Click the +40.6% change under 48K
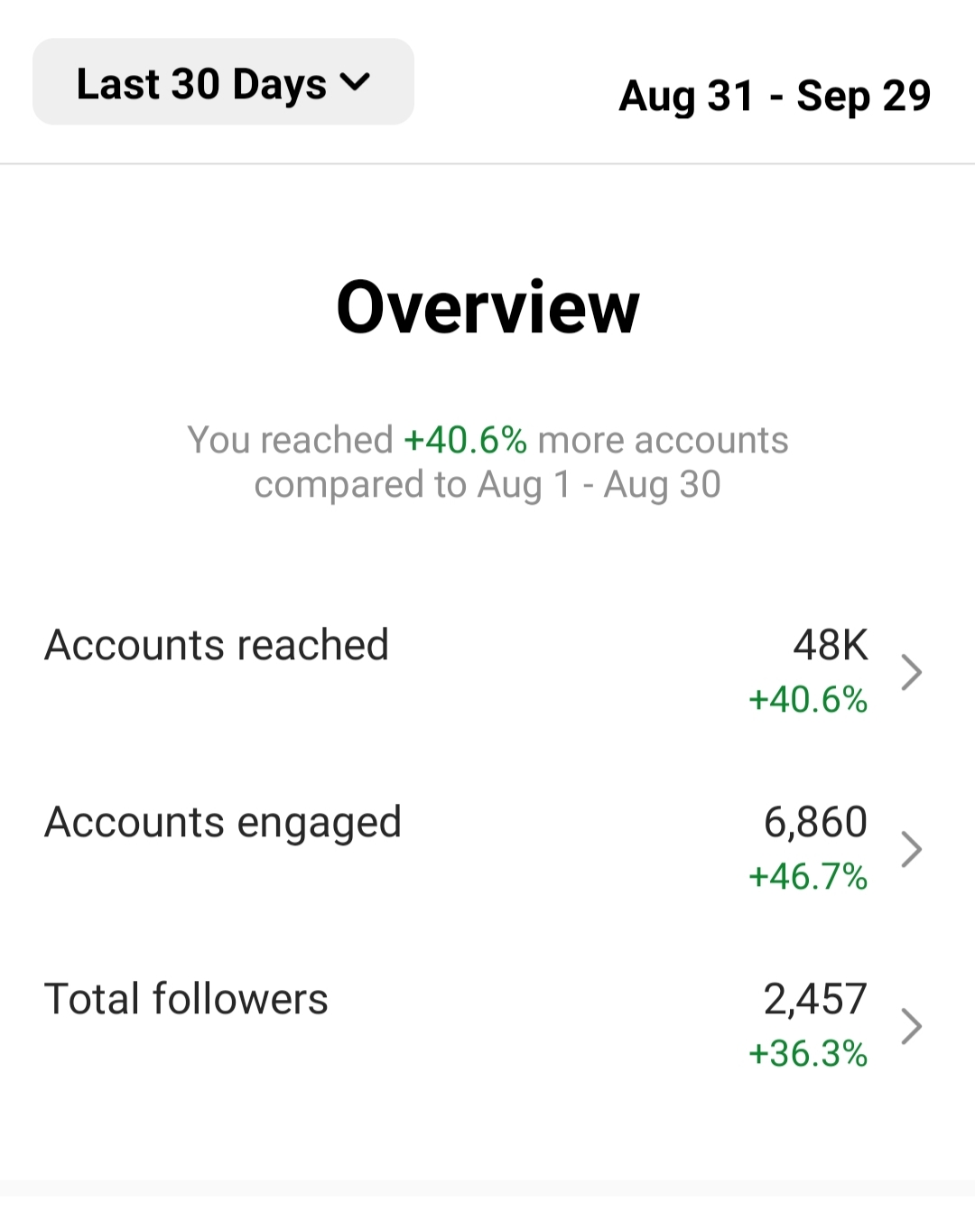 [x=808, y=700]
